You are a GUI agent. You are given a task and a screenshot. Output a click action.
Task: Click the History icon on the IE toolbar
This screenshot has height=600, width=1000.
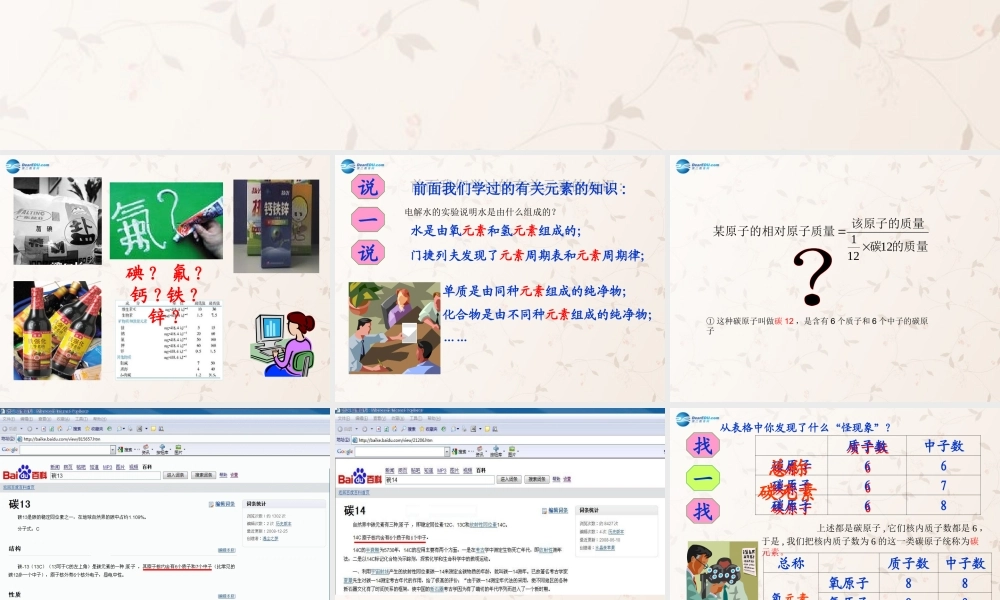coord(109,428)
